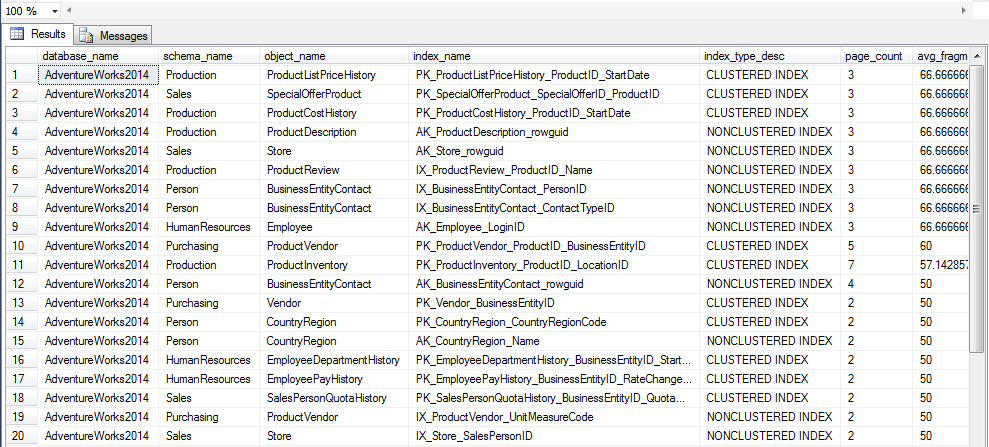Select row header number 5
989x447 pixels.
pyautogui.click(x=22, y=151)
